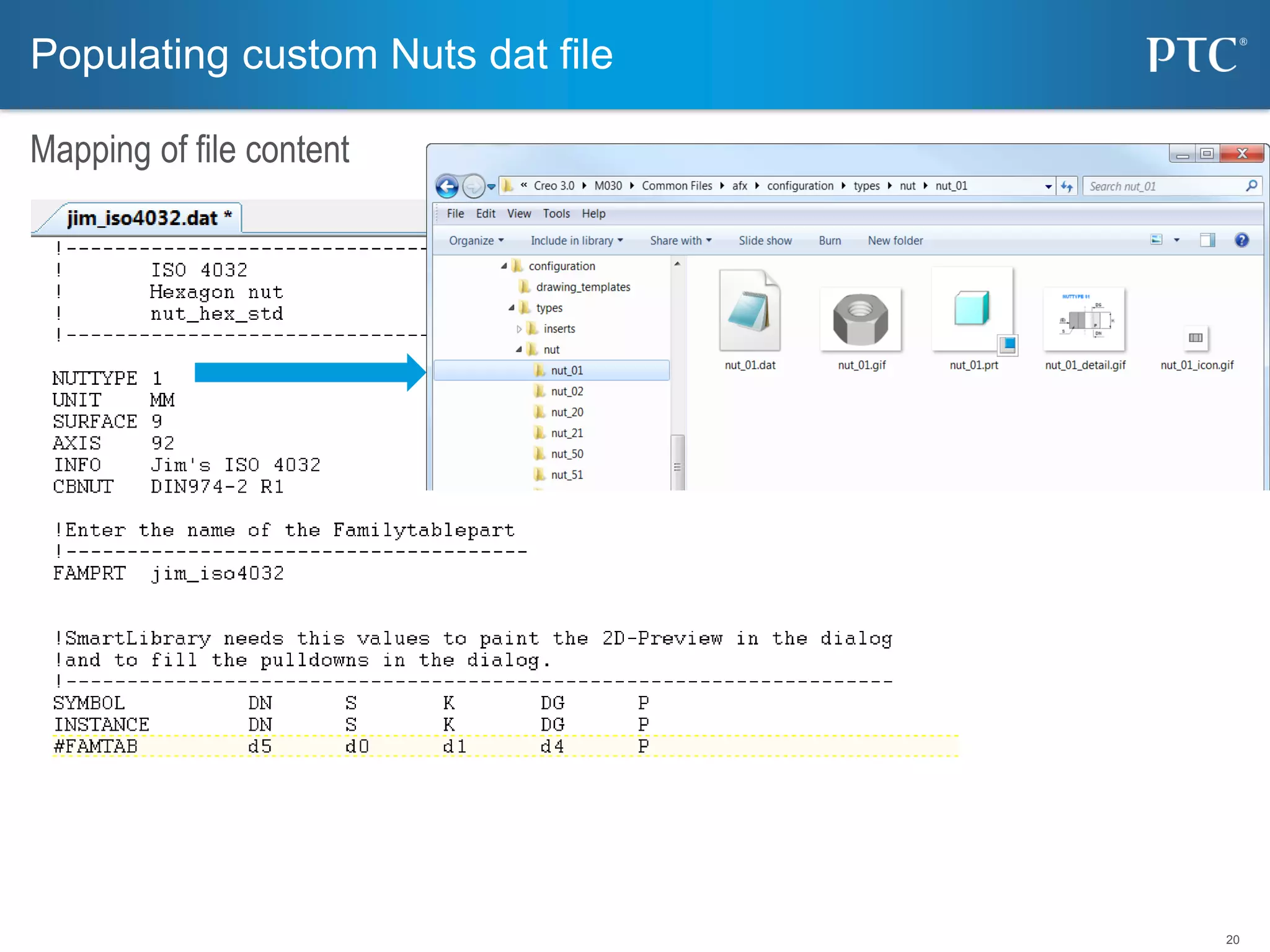Collapse the nut folder tree node
Viewport: 1270px width, 952px height.
(519, 350)
